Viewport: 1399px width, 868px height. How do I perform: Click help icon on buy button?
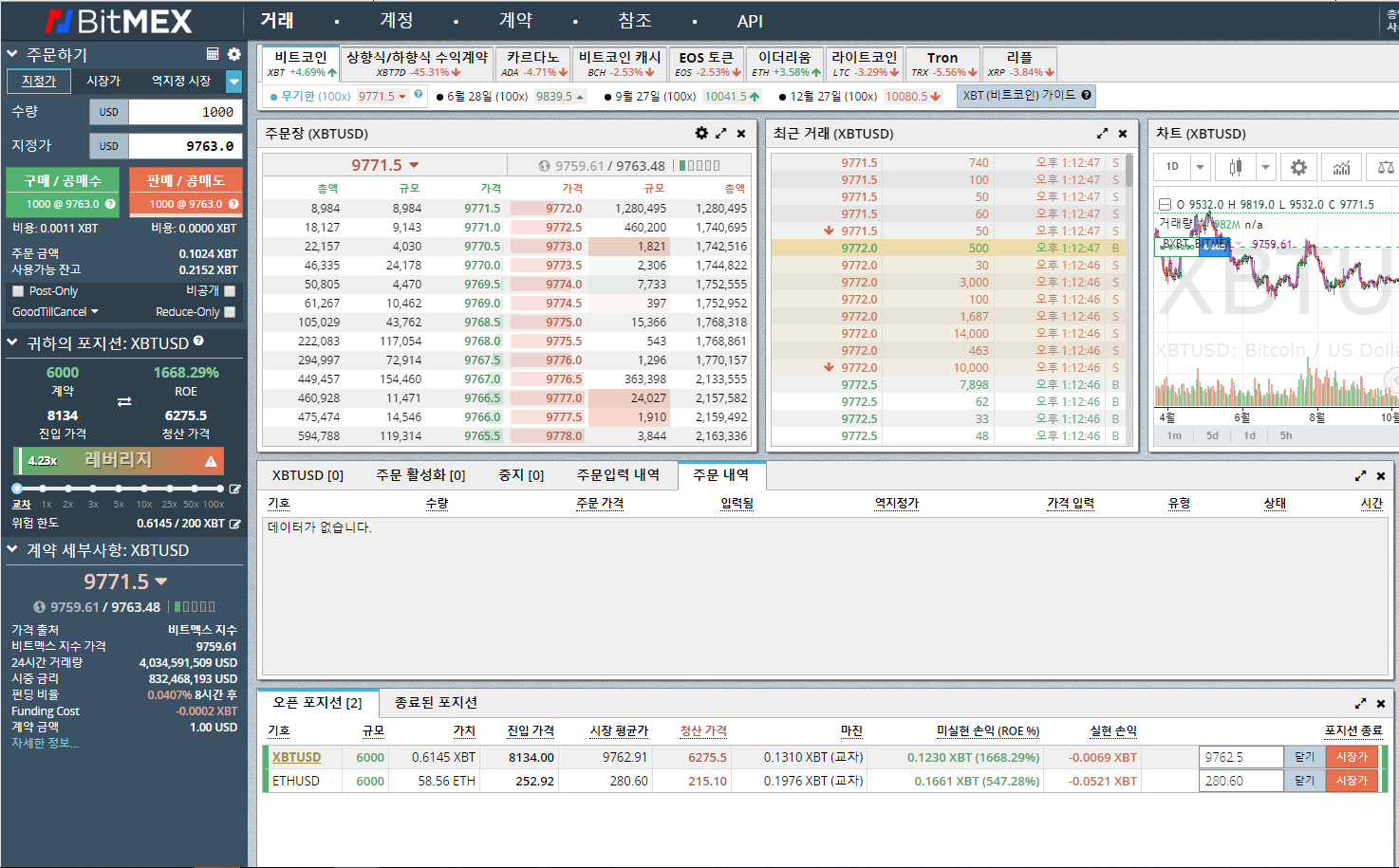(x=110, y=204)
